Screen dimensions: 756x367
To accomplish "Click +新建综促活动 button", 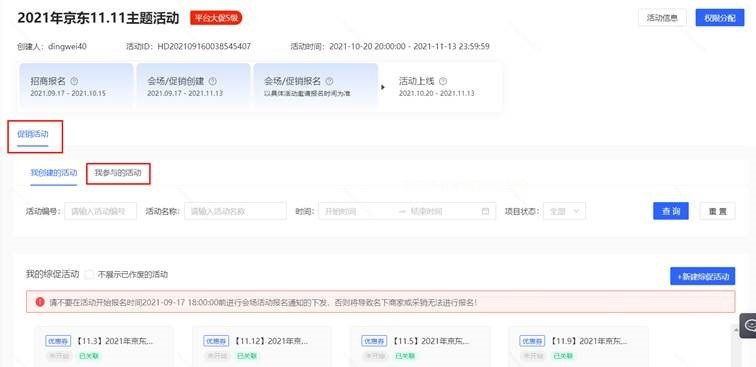I will pyautogui.click(x=702, y=276).
